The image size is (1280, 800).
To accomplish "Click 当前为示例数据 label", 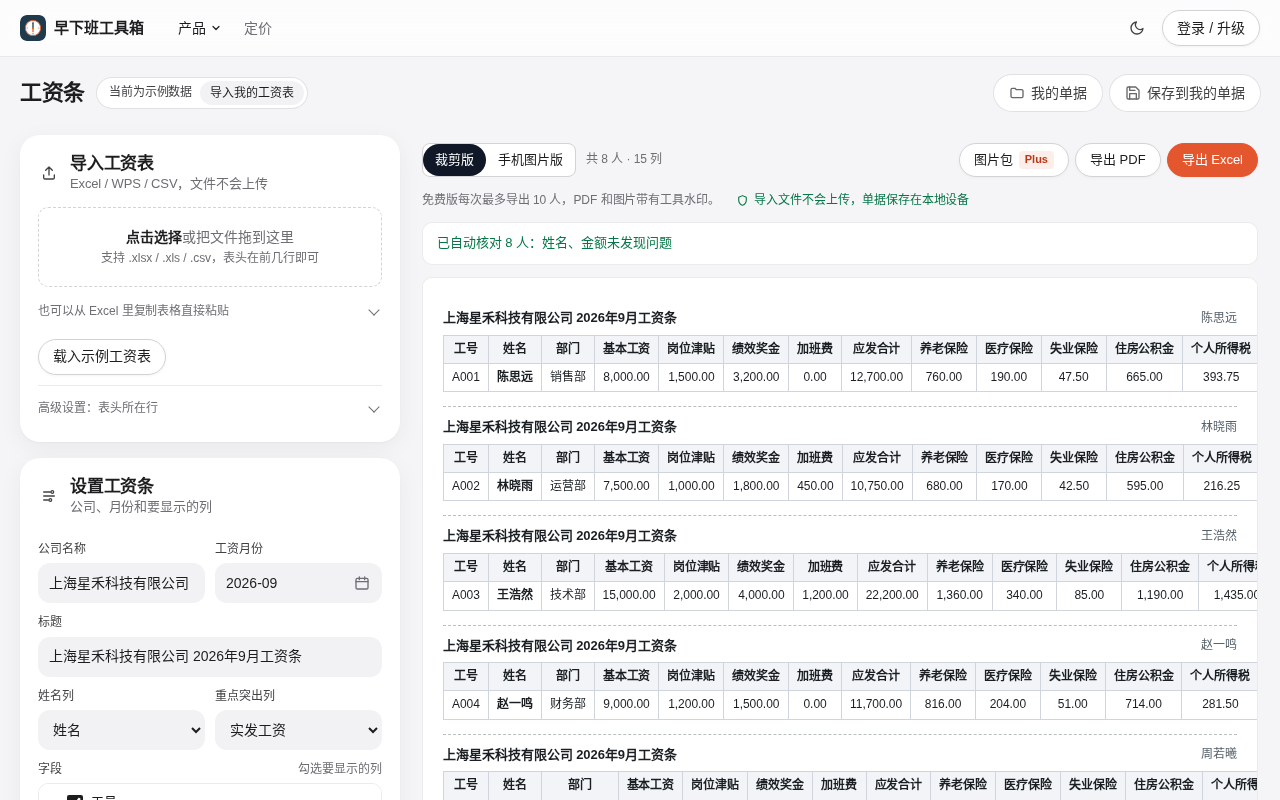I will click(x=150, y=92).
